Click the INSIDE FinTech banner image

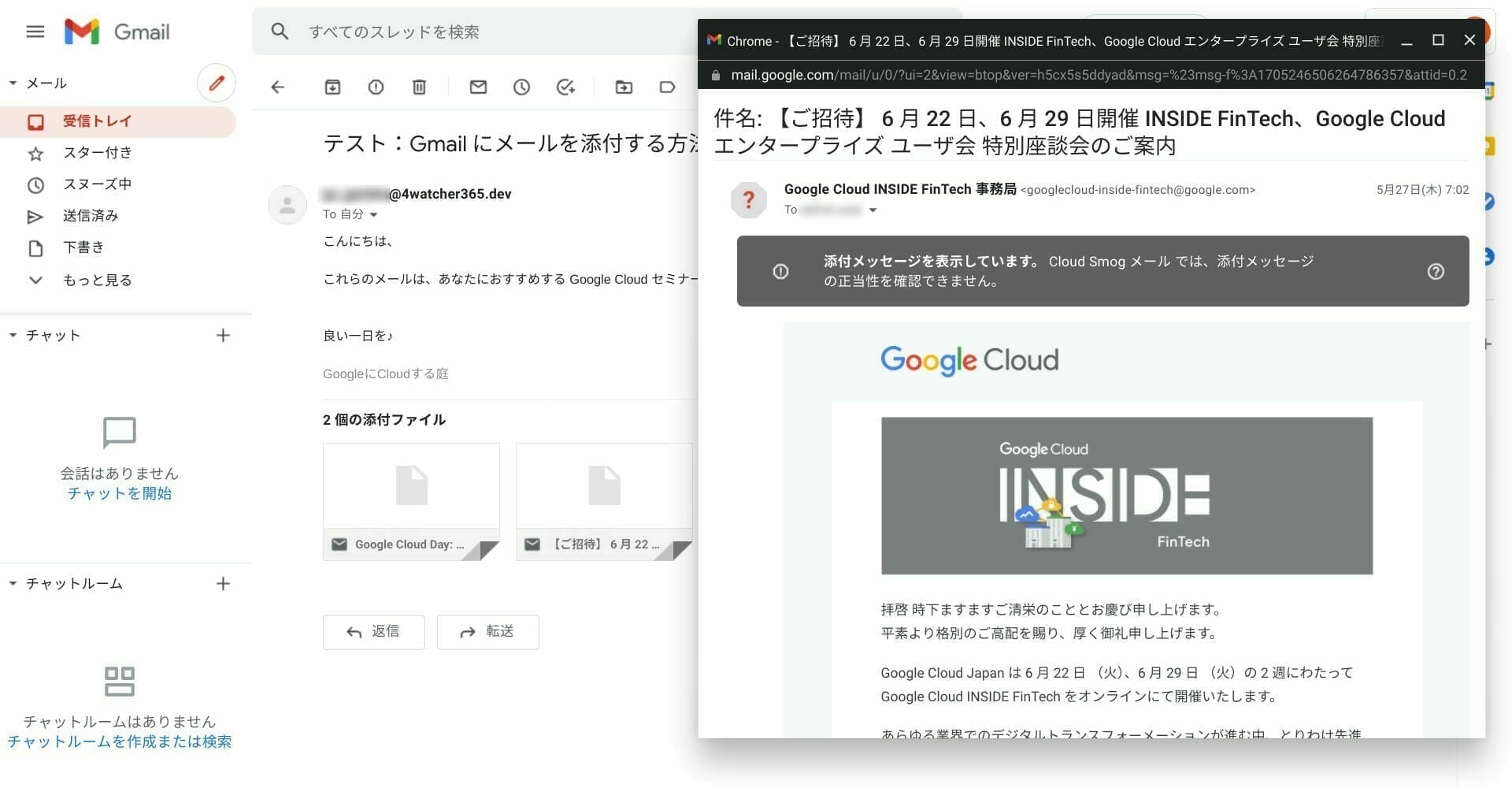[x=1127, y=496]
